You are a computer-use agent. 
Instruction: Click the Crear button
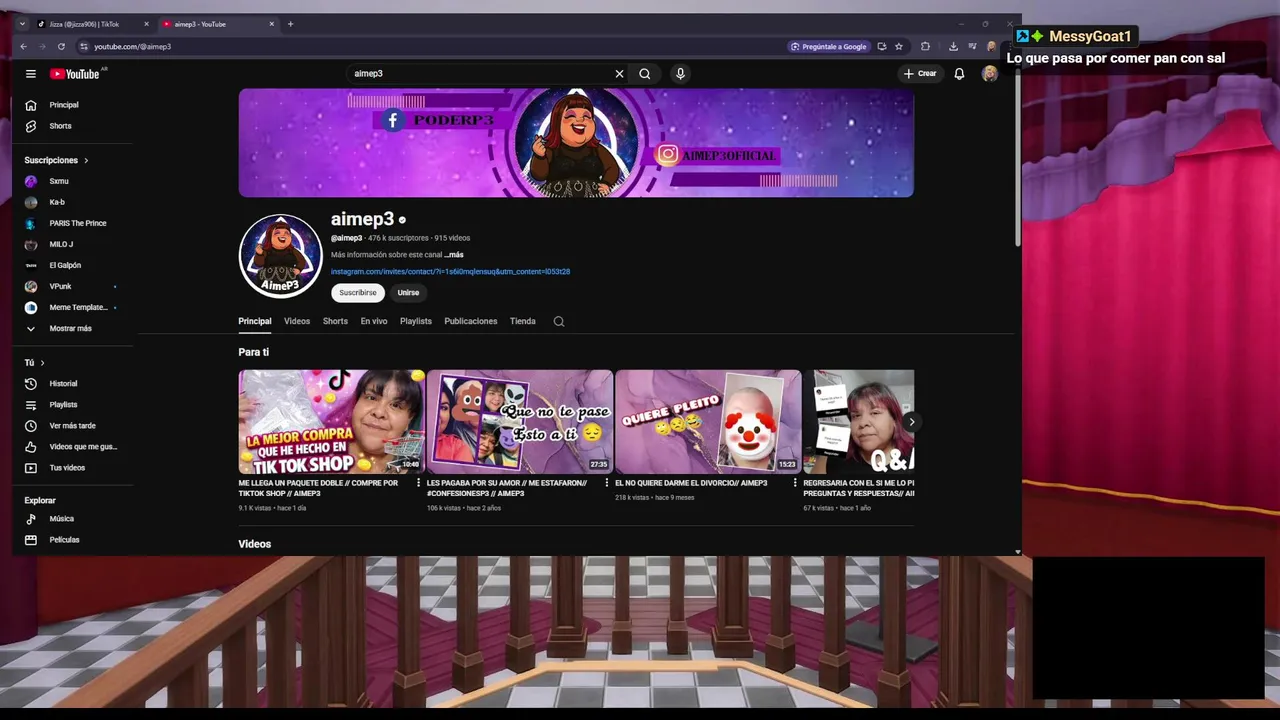[920, 74]
